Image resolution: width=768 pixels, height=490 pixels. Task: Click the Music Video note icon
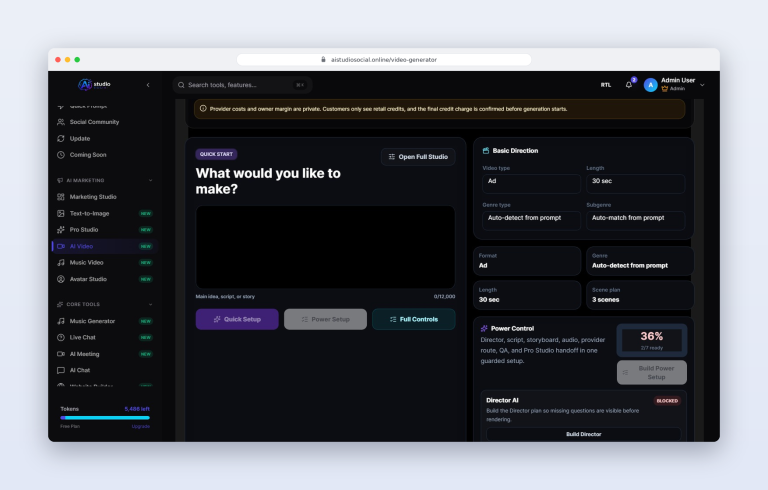[61, 263]
